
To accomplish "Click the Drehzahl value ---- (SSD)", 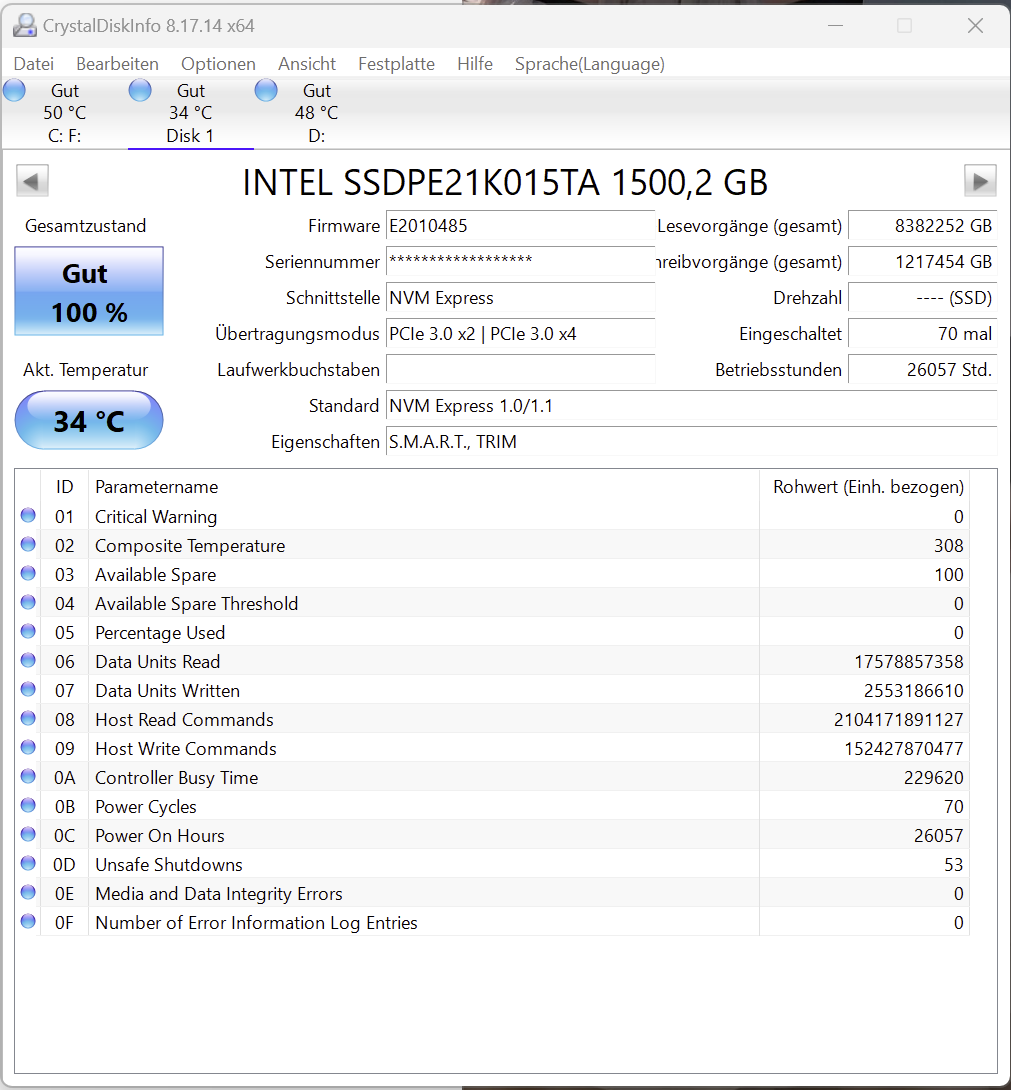I will tap(923, 298).
